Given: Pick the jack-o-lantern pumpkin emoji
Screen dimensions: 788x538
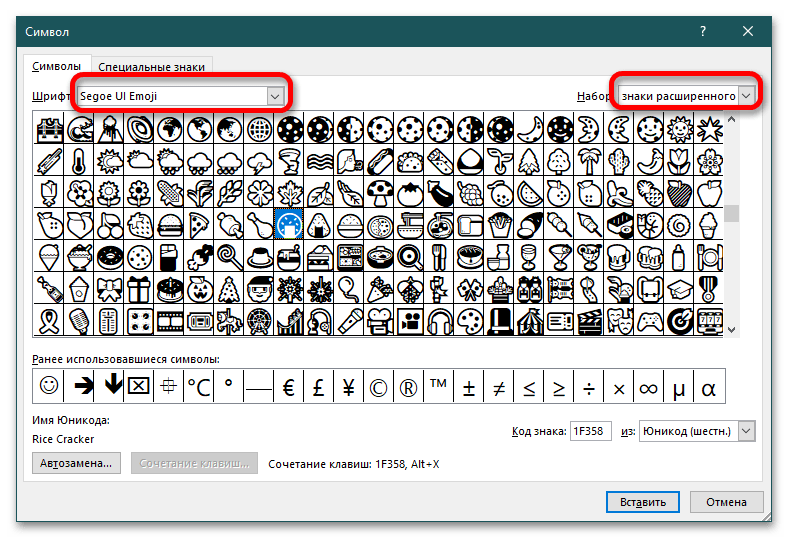Looking at the screenshot, I should coord(199,289).
